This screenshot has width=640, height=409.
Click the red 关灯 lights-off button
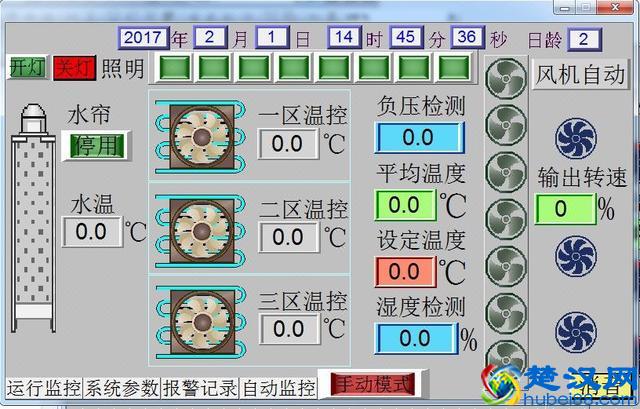pos(75,68)
